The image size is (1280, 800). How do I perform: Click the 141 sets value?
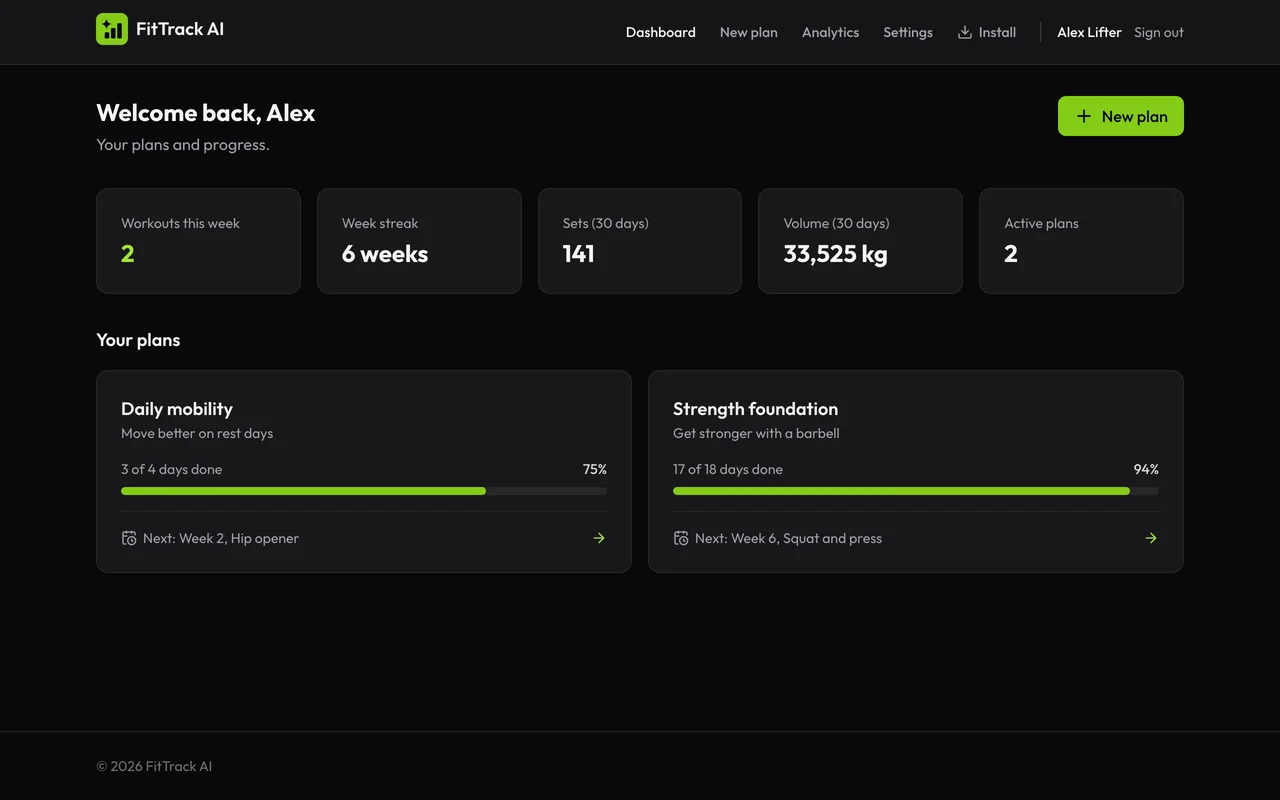coord(578,254)
